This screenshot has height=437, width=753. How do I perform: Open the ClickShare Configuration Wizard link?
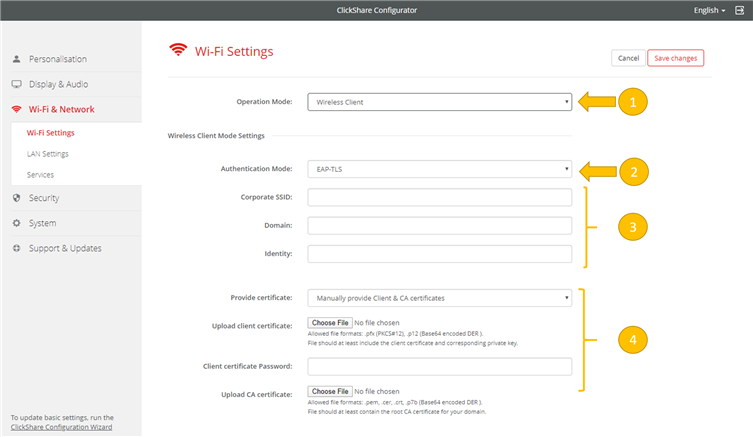[61, 427]
